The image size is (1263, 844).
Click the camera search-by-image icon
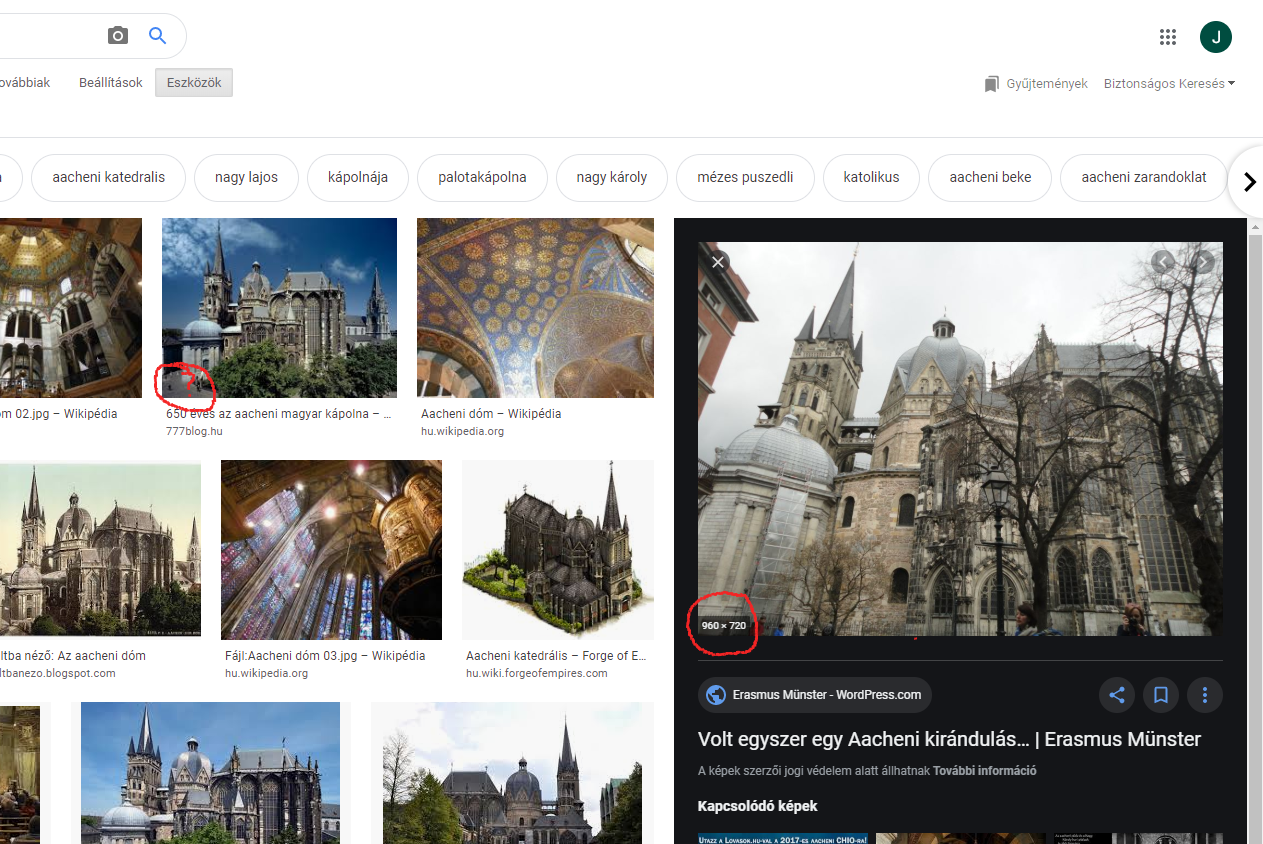118,36
